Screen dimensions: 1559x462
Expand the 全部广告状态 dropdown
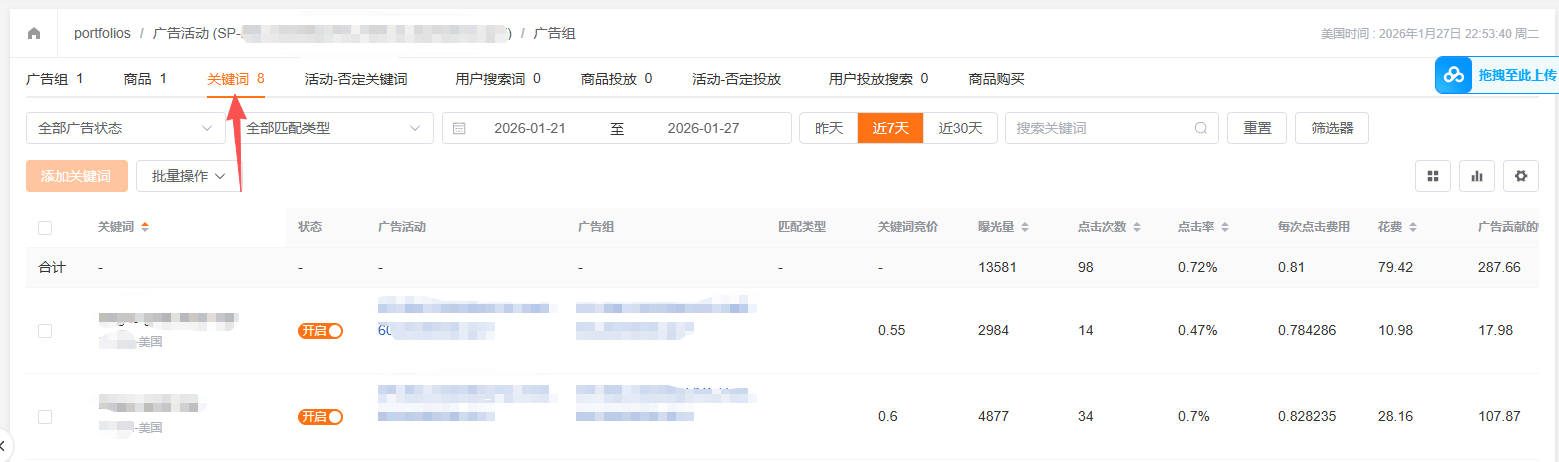126,129
